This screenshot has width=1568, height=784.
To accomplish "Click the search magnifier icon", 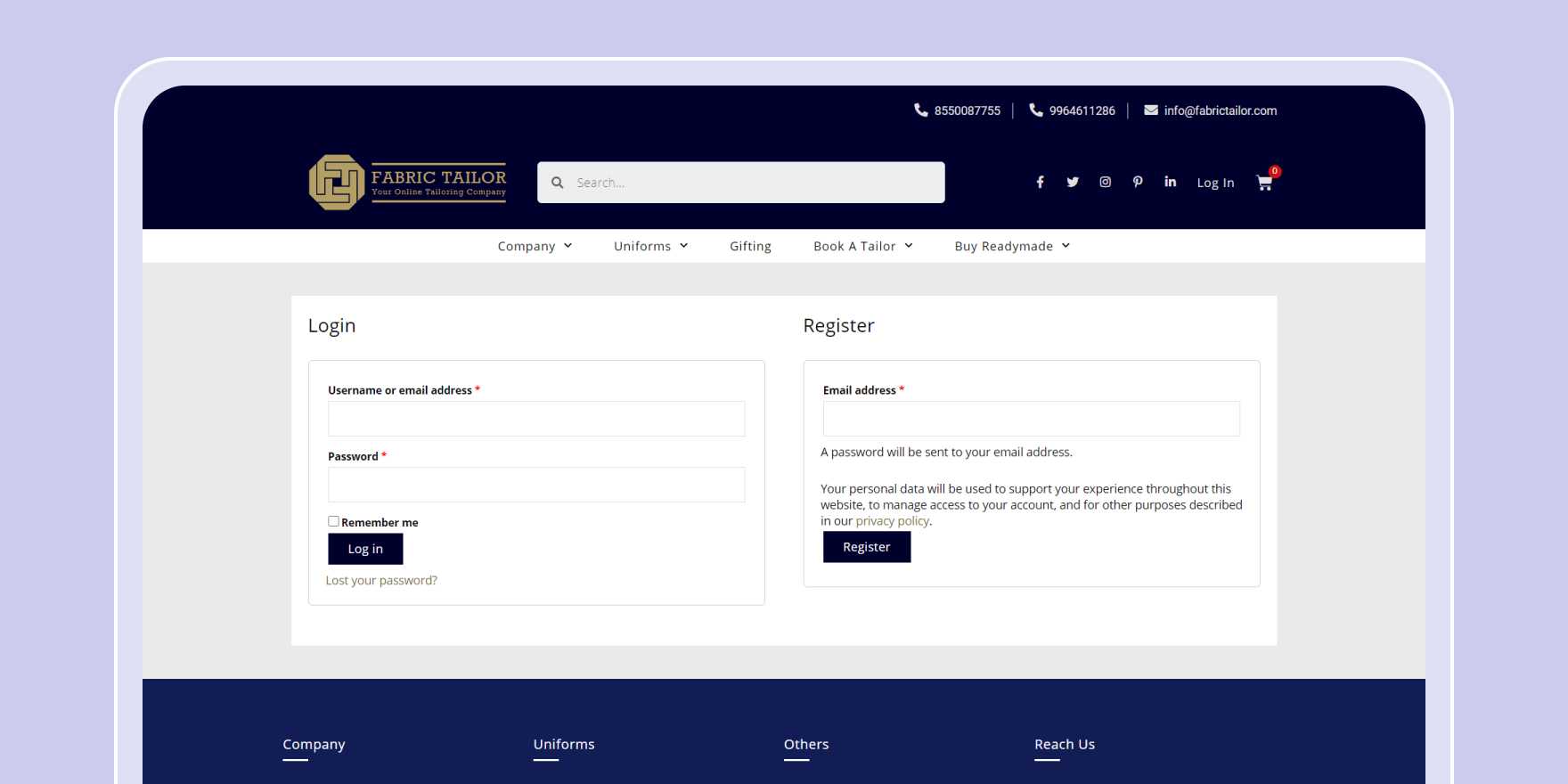I will click(558, 183).
